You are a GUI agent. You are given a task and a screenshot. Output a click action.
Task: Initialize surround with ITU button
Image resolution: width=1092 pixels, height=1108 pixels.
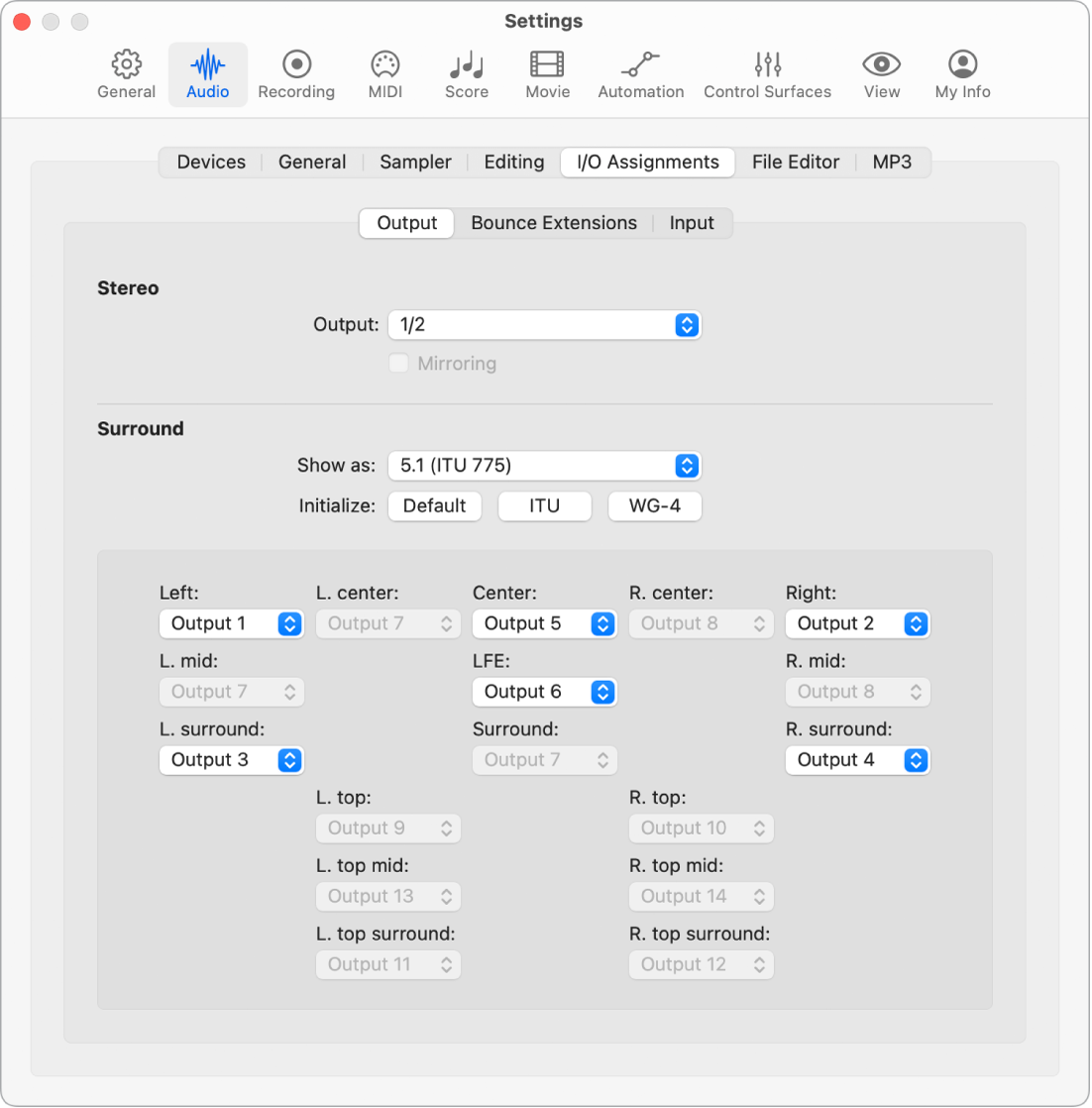(544, 505)
